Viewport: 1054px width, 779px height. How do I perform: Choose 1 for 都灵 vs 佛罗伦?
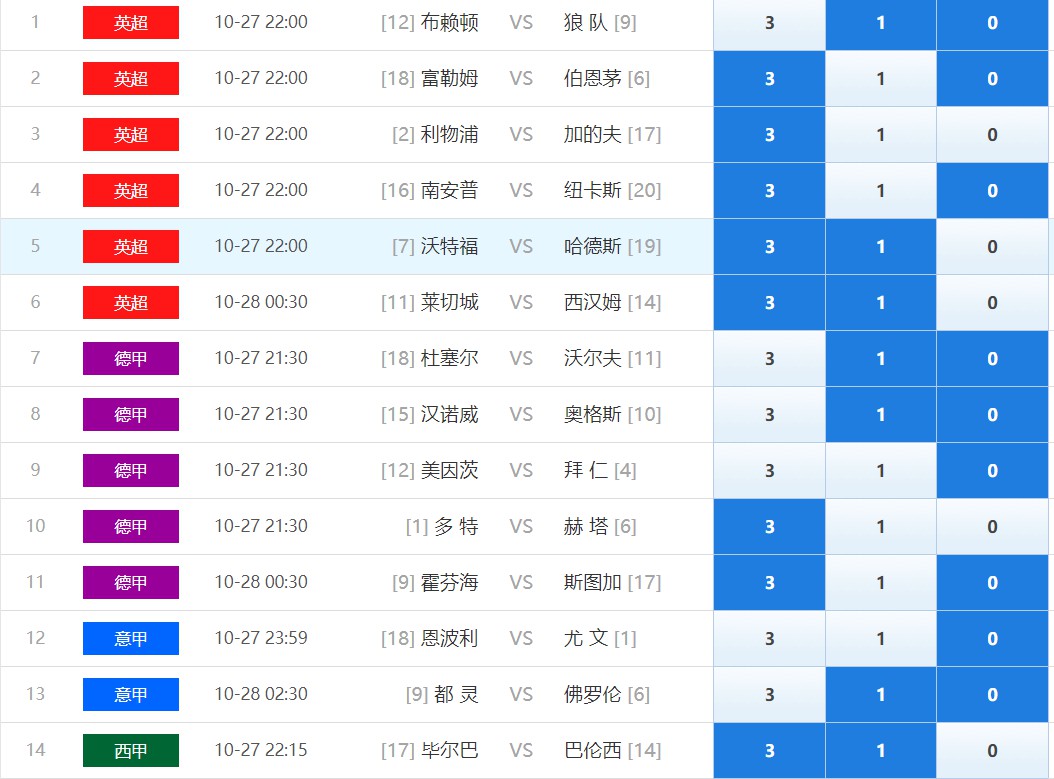(x=881, y=695)
